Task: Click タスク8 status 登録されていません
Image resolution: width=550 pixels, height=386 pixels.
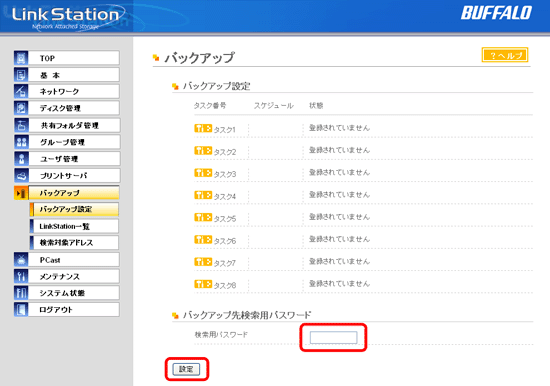Action: coord(339,284)
